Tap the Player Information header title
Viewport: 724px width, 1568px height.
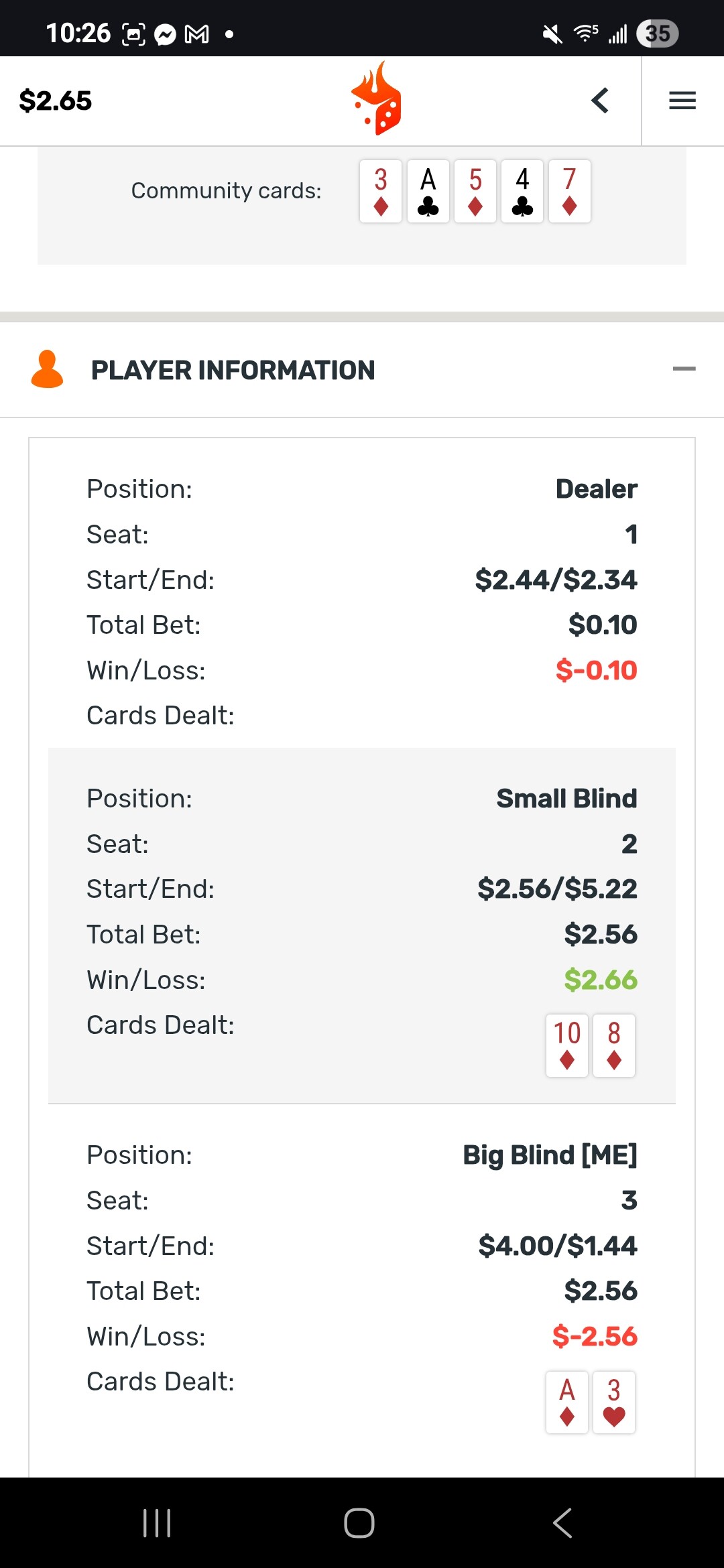tap(233, 370)
